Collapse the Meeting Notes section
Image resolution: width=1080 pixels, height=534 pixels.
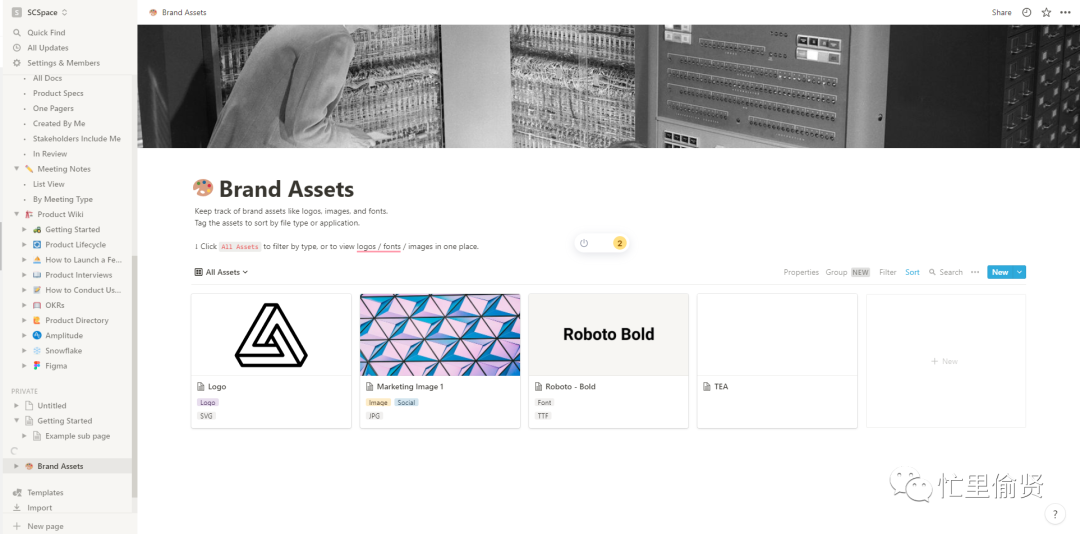tap(17, 169)
